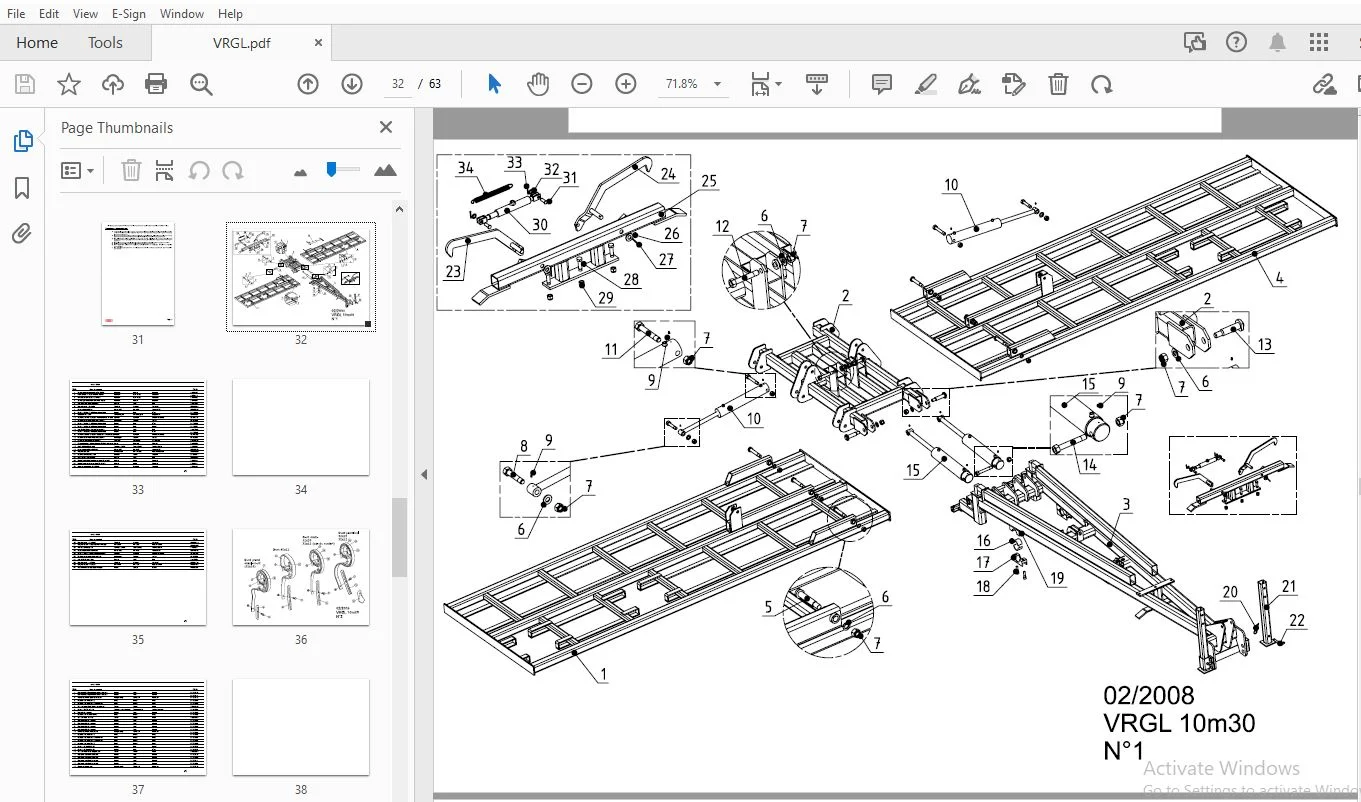Enlarge thumbnails with large mountain icon
The width and height of the screenshot is (1361, 802).
(385, 171)
